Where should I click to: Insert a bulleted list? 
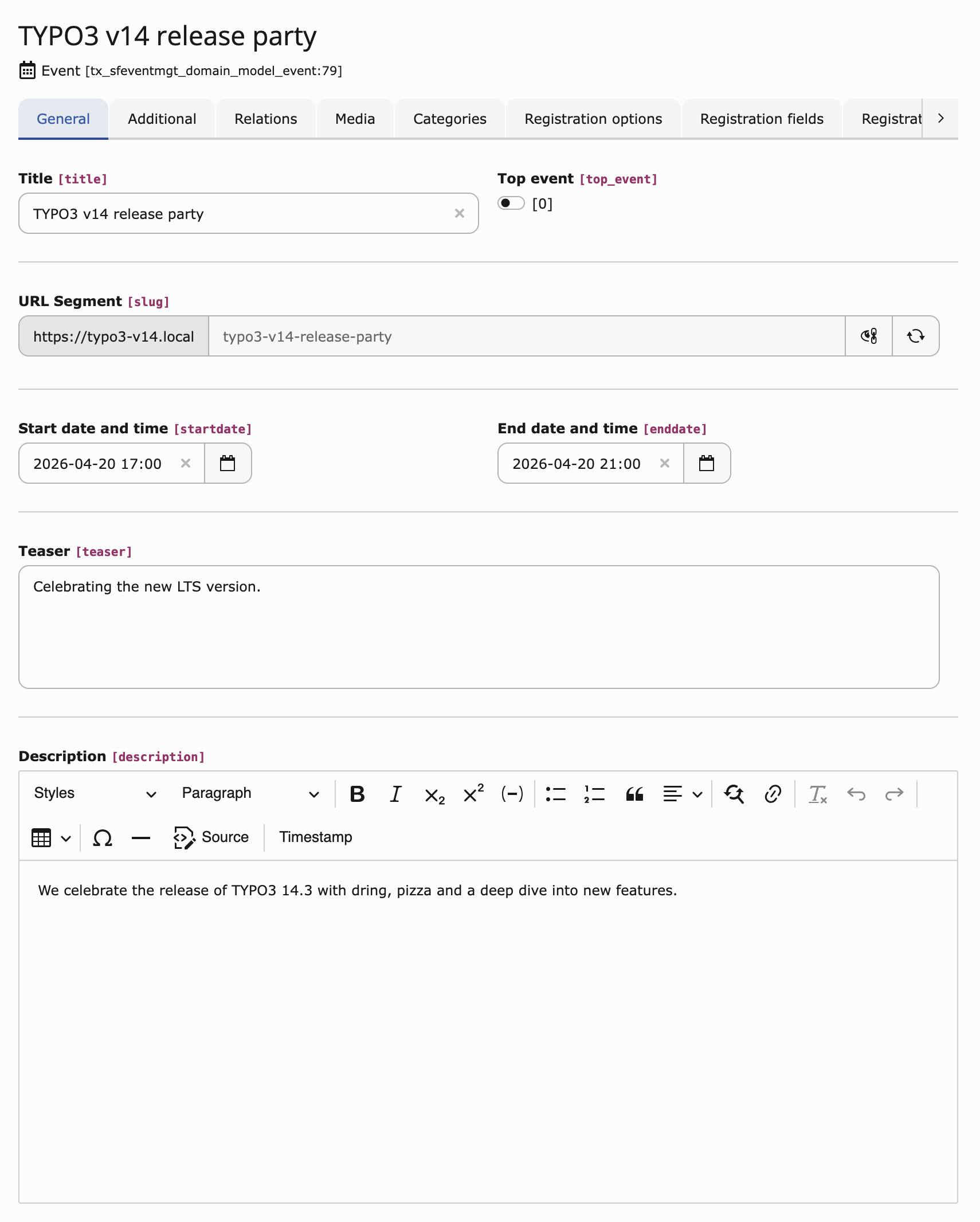pyautogui.click(x=555, y=794)
